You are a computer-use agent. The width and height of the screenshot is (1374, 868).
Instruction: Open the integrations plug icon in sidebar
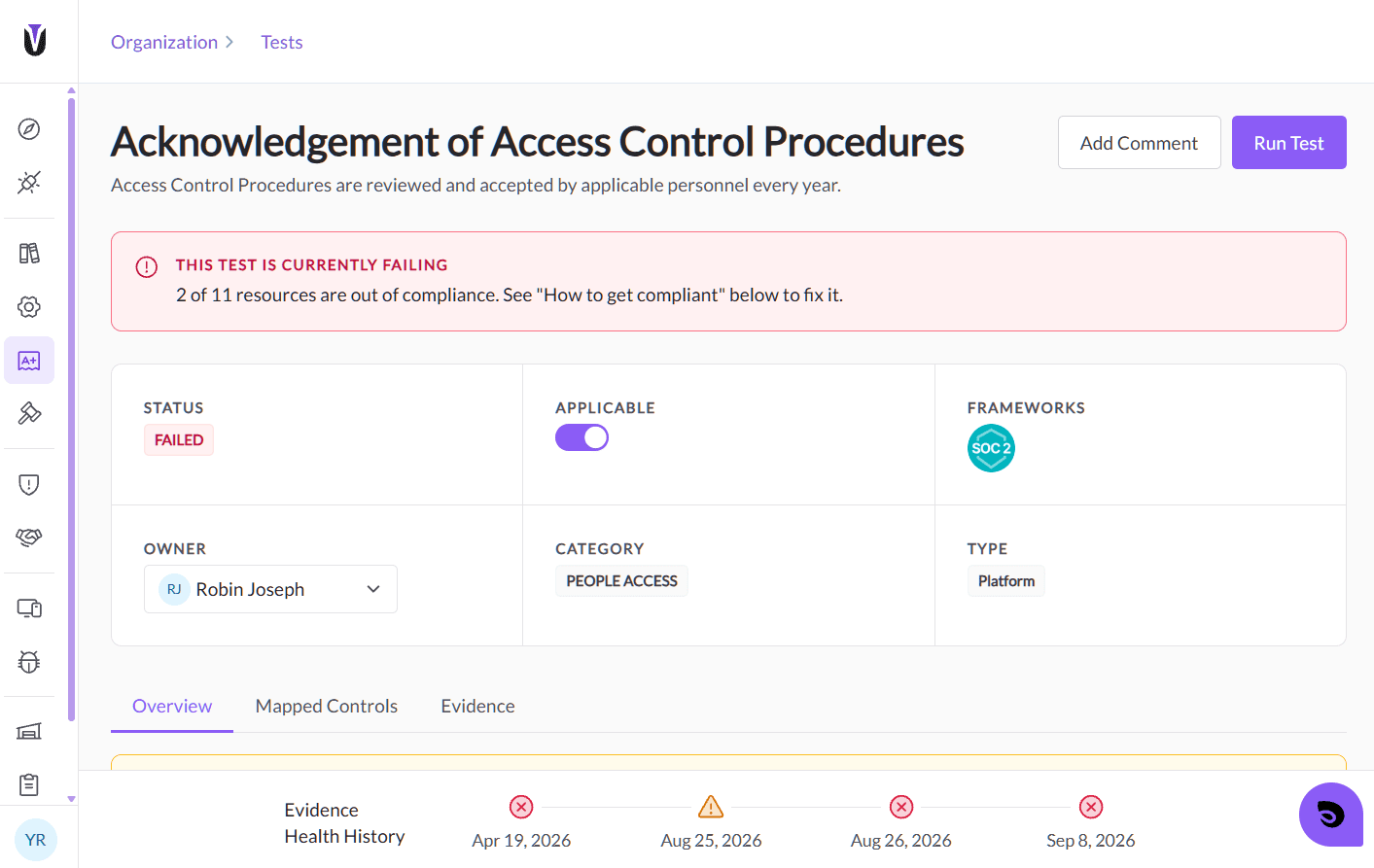(29, 182)
